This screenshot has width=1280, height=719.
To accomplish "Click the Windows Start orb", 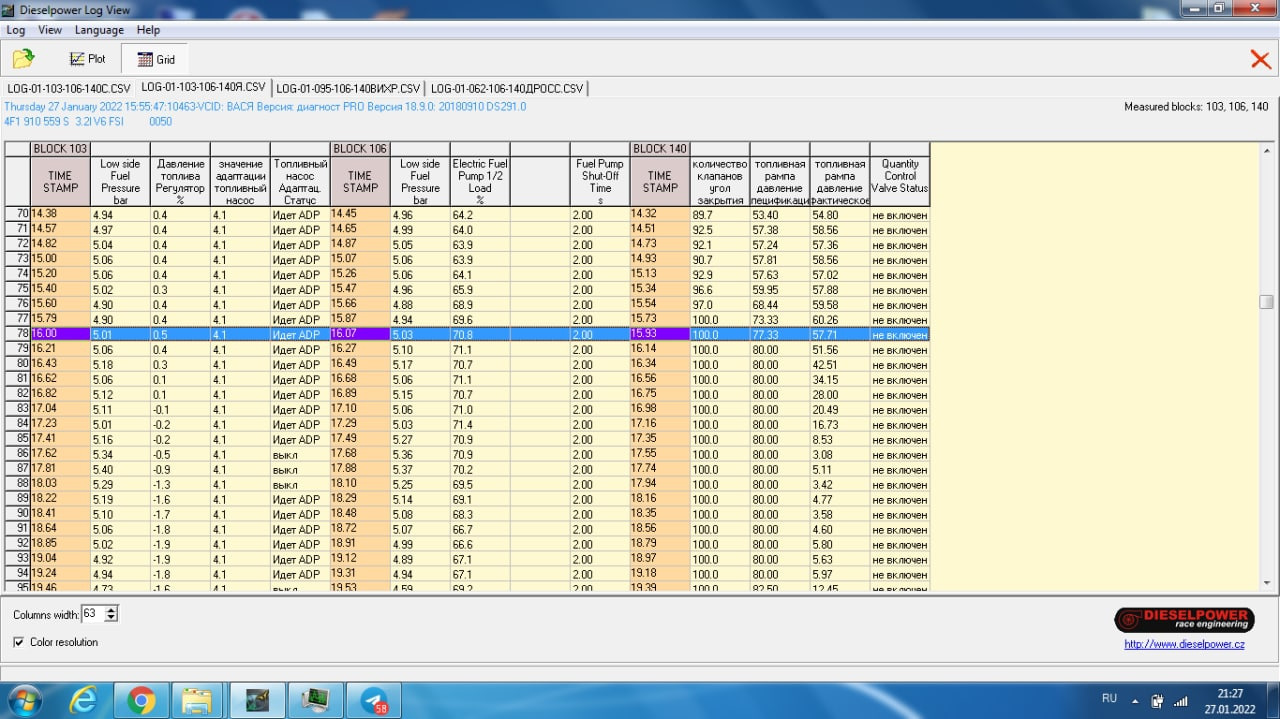I will (x=25, y=700).
